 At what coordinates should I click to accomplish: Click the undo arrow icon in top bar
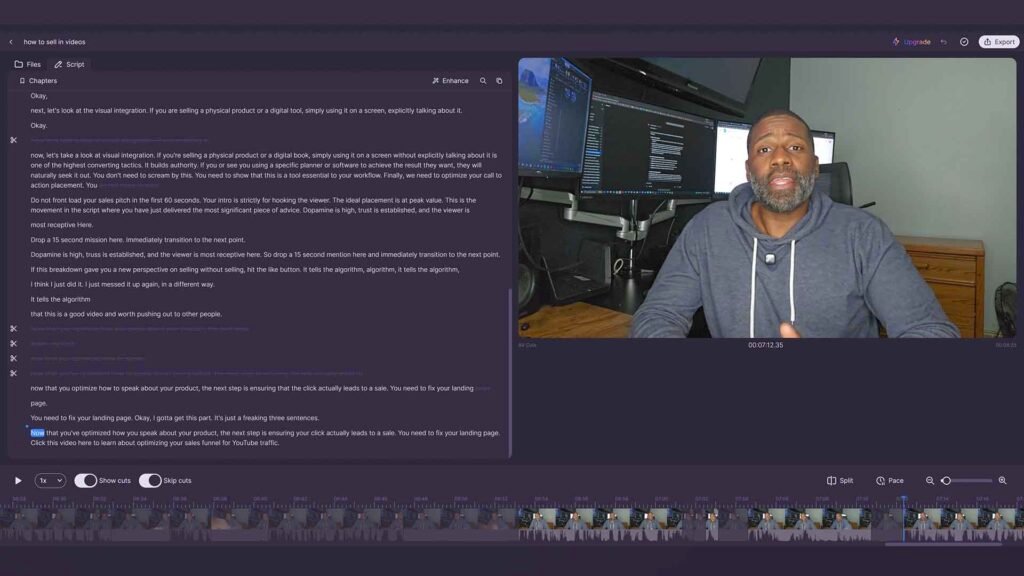pos(943,42)
